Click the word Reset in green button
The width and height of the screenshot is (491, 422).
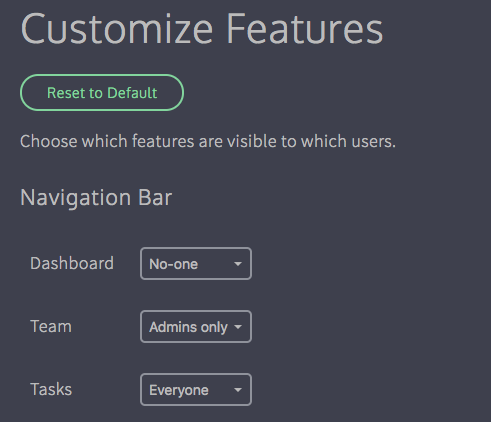(66, 93)
